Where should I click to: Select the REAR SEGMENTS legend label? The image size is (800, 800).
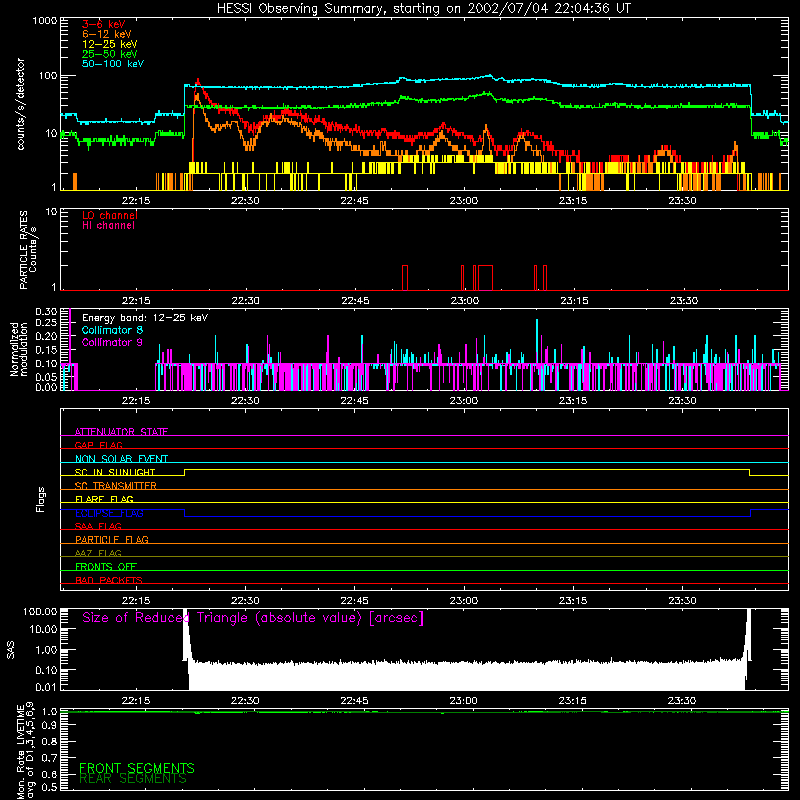point(133,779)
